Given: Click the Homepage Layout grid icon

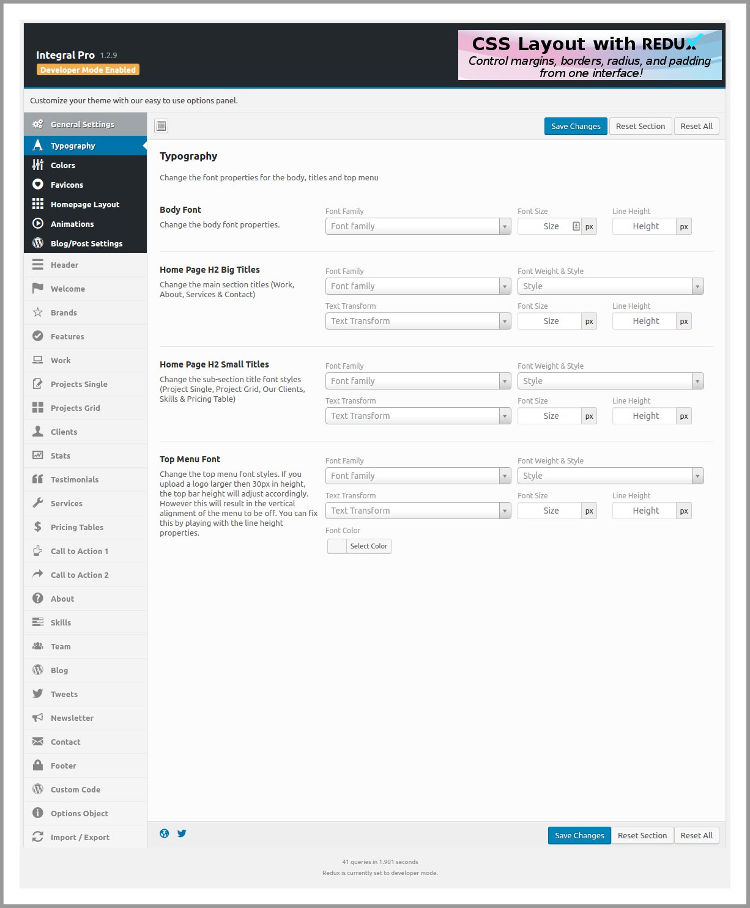Looking at the screenshot, I should pos(38,204).
